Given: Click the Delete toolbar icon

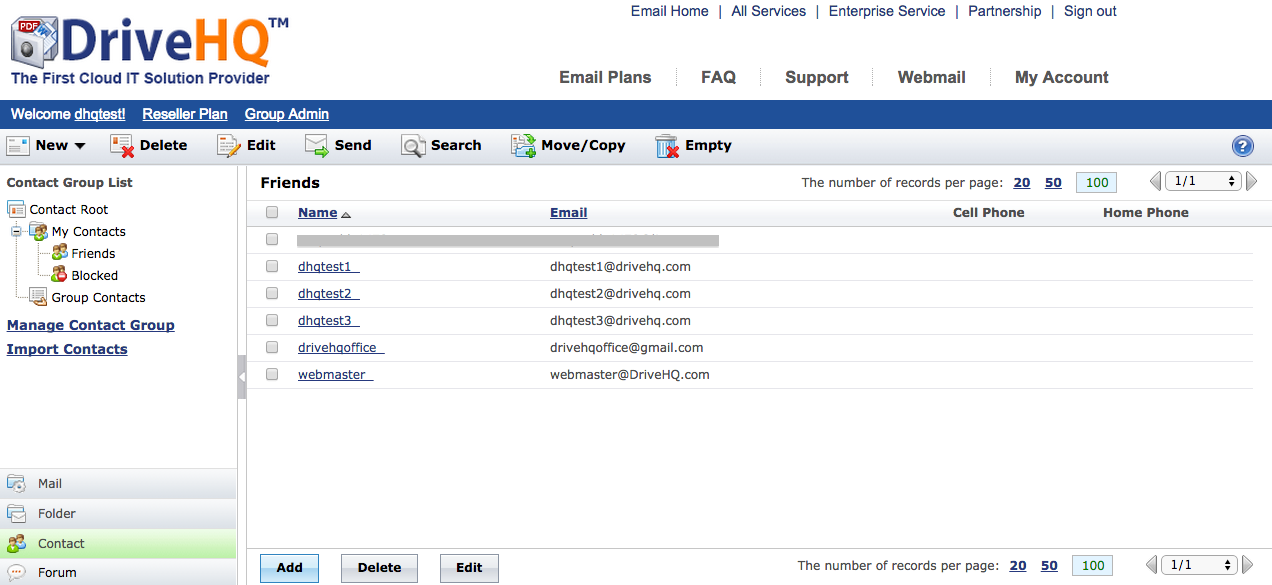Looking at the screenshot, I should pos(123,146).
